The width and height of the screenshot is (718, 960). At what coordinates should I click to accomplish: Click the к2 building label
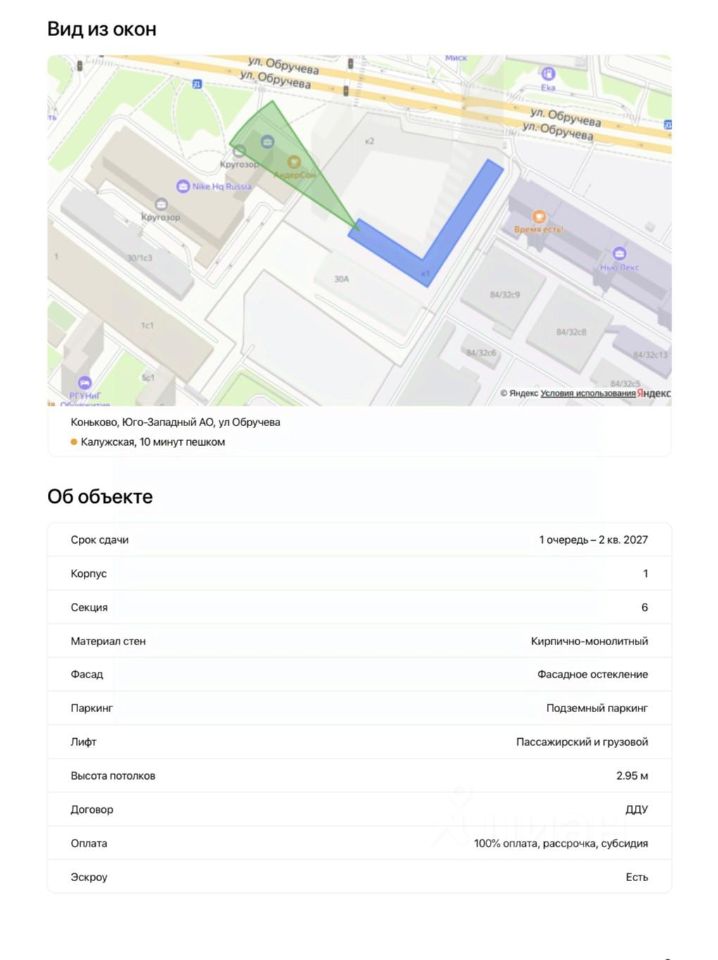pyautogui.click(x=369, y=141)
